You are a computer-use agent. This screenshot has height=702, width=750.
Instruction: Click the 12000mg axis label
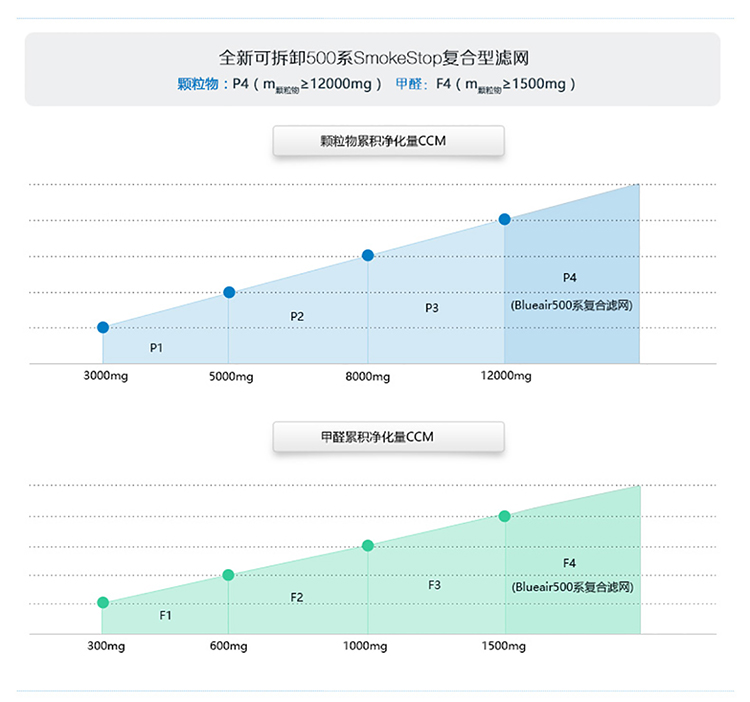click(506, 376)
